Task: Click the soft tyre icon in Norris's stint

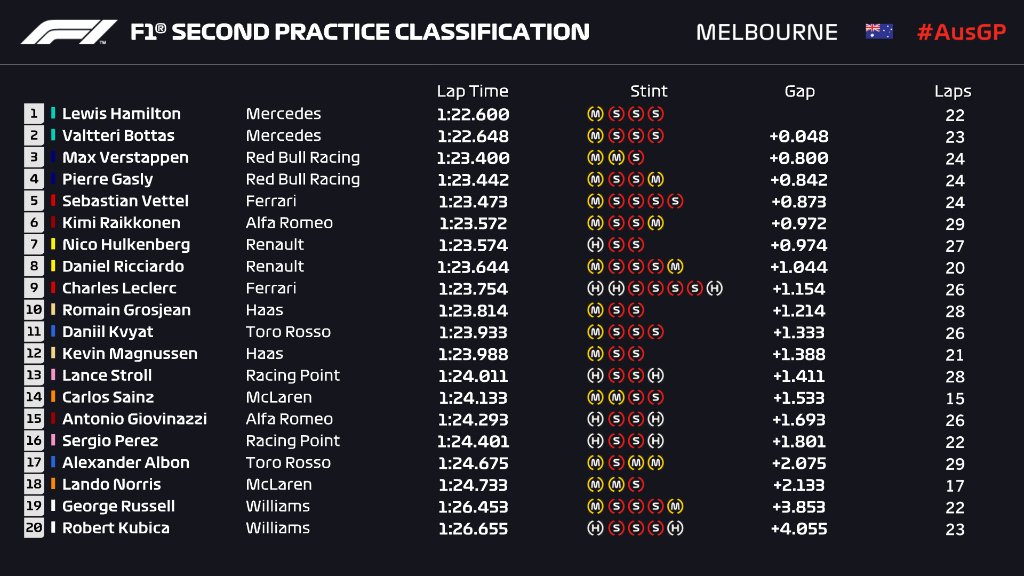Action: pyautogui.click(x=636, y=485)
